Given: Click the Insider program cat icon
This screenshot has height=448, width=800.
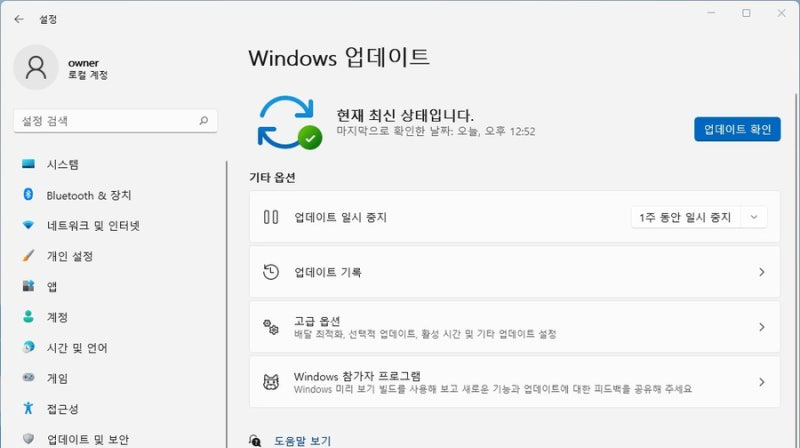Looking at the screenshot, I should (x=271, y=382).
